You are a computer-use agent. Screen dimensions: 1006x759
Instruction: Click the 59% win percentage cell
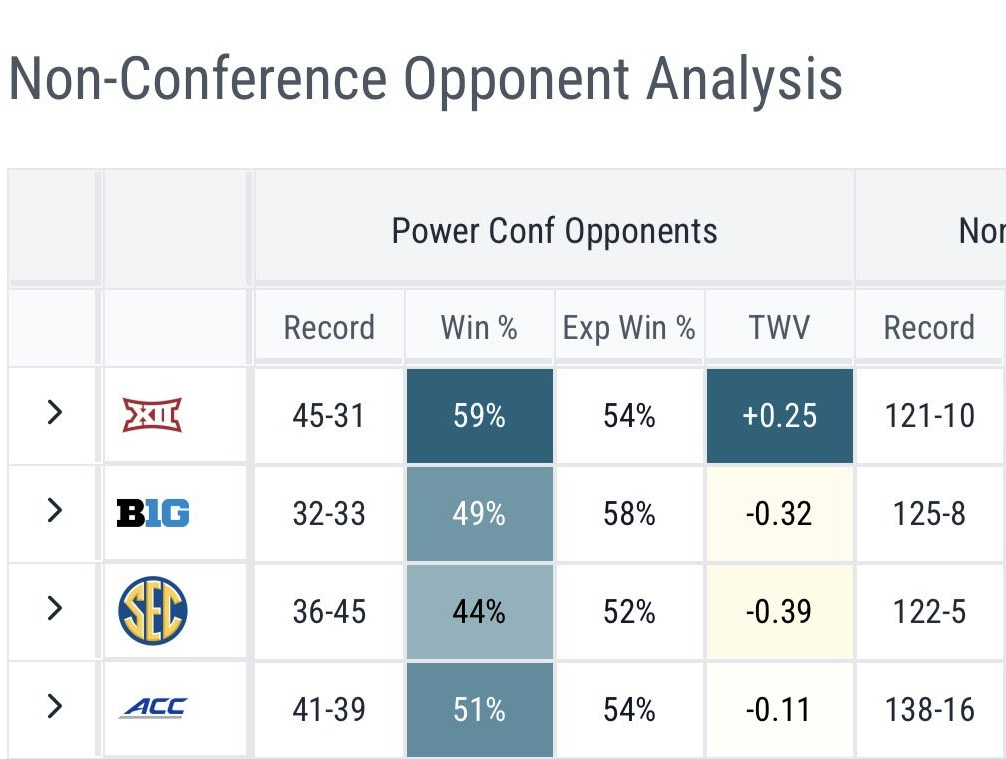click(479, 416)
